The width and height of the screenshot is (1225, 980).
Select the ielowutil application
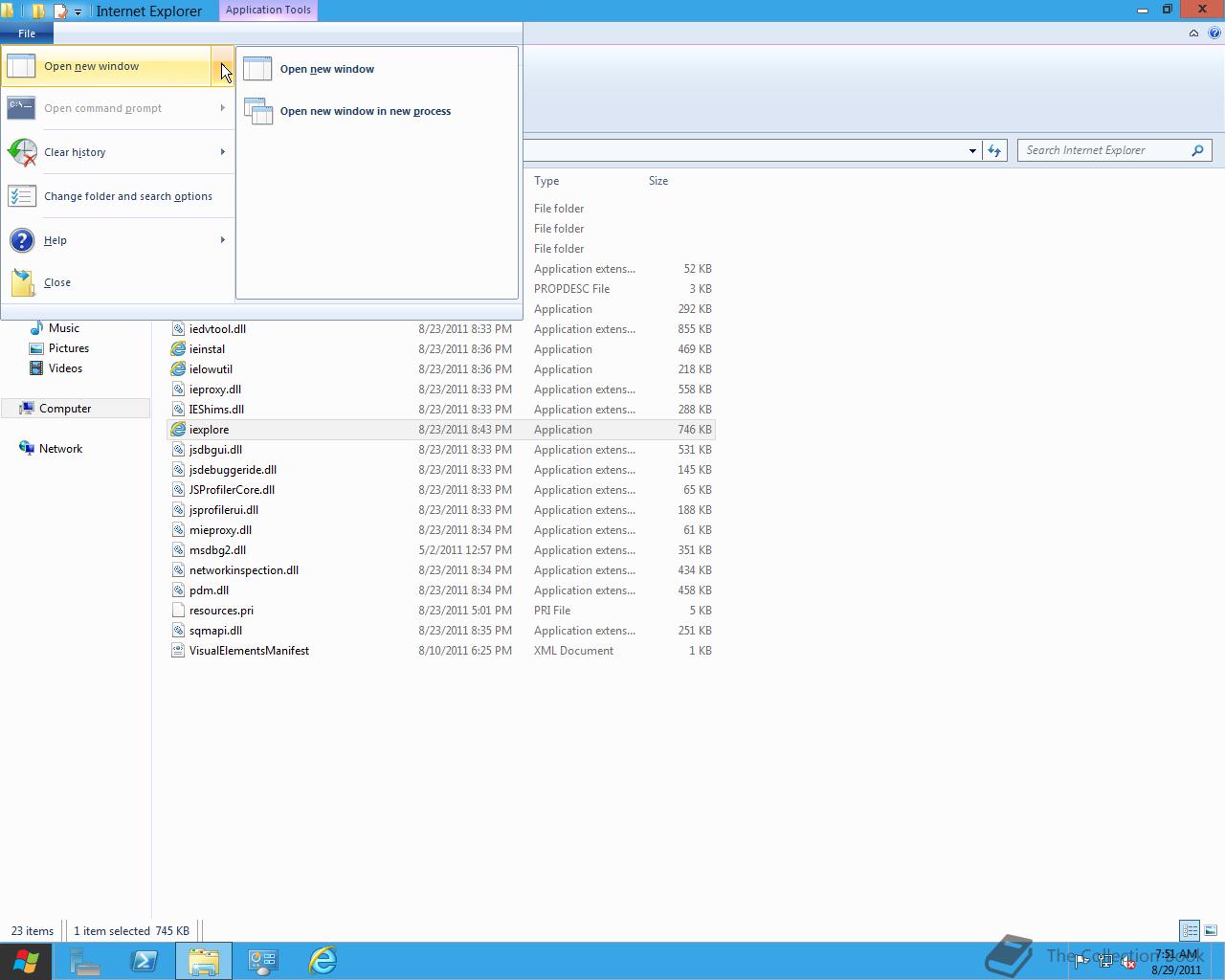[441, 369]
